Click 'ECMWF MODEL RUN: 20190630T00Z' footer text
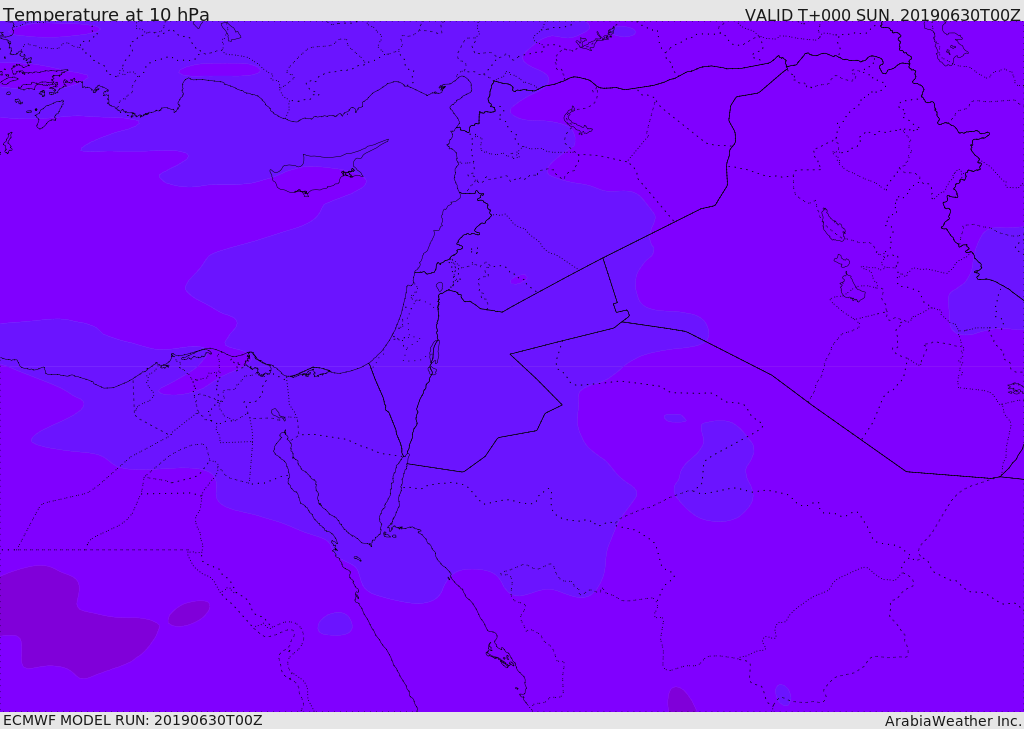Viewport: 1024px width, 729px height. 133,720
